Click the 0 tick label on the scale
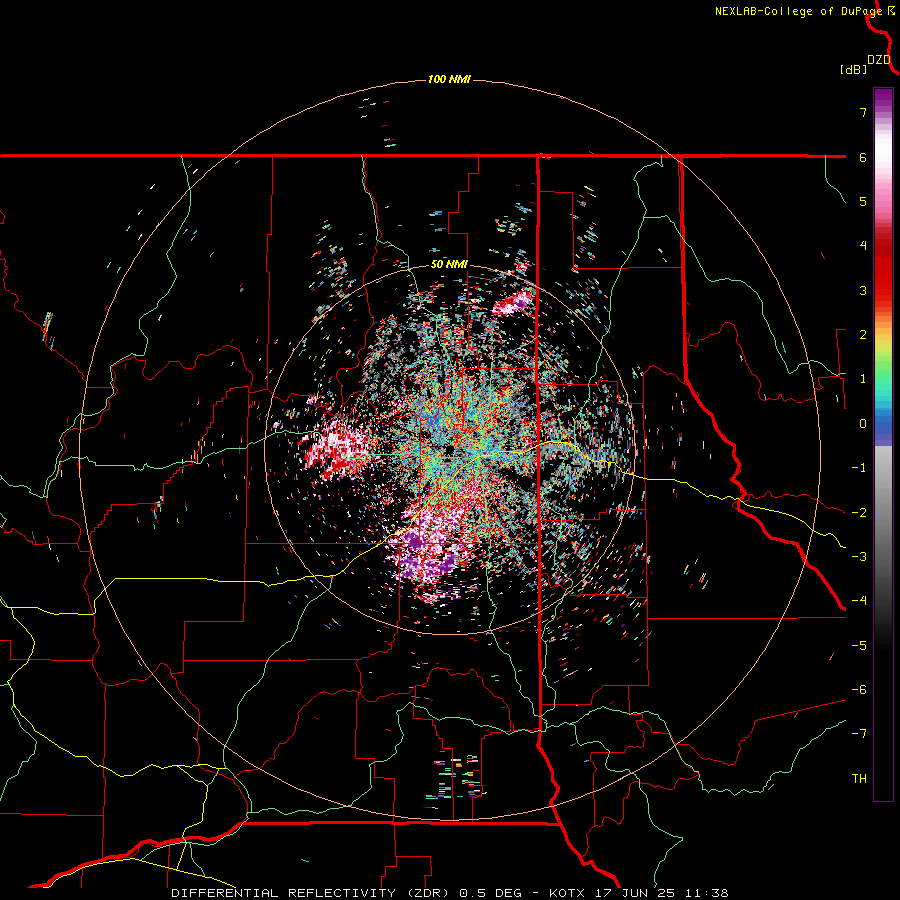Screen dimensions: 900x900 point(863,424)
